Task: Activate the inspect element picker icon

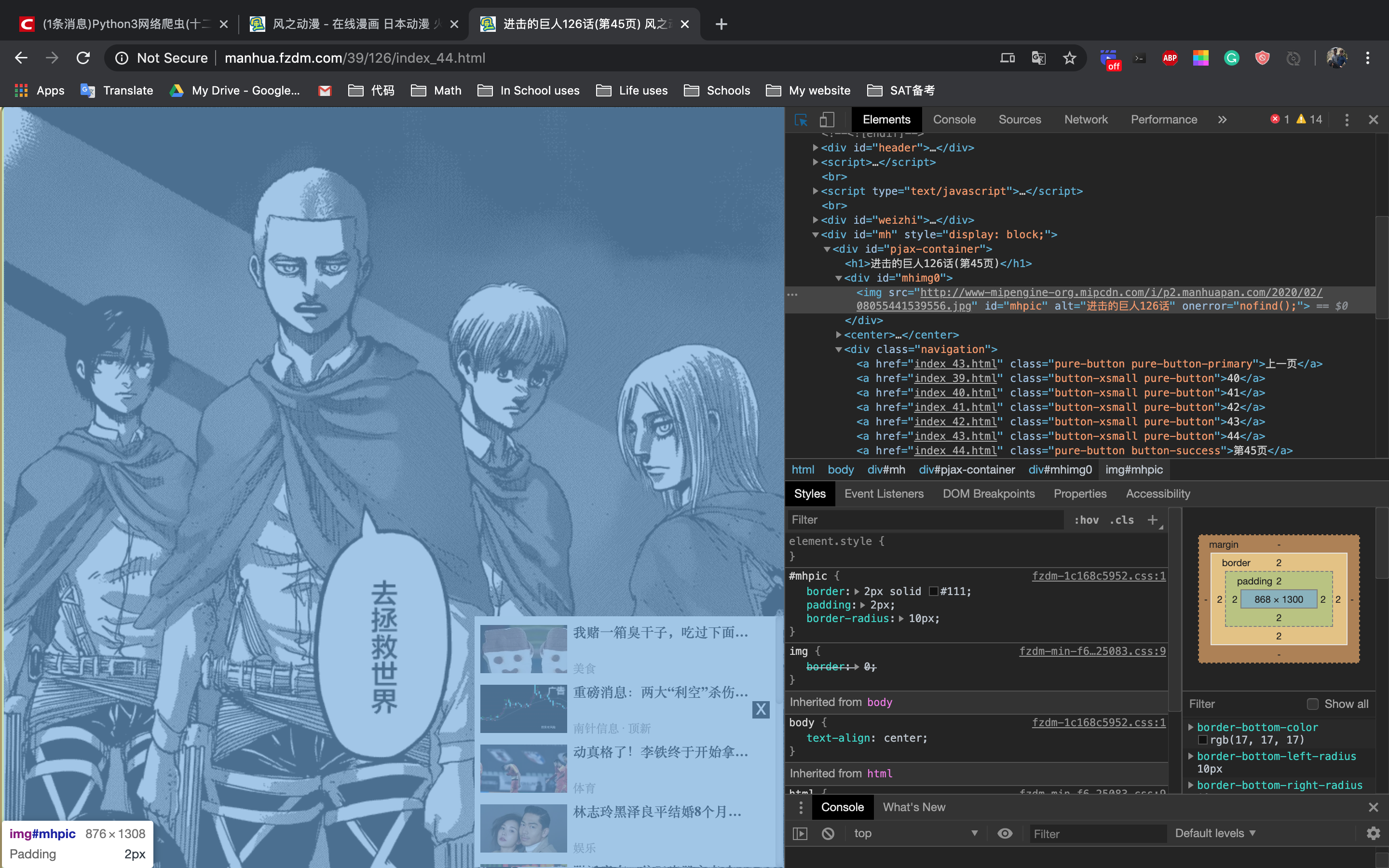Action: click(x=801, y=120)
